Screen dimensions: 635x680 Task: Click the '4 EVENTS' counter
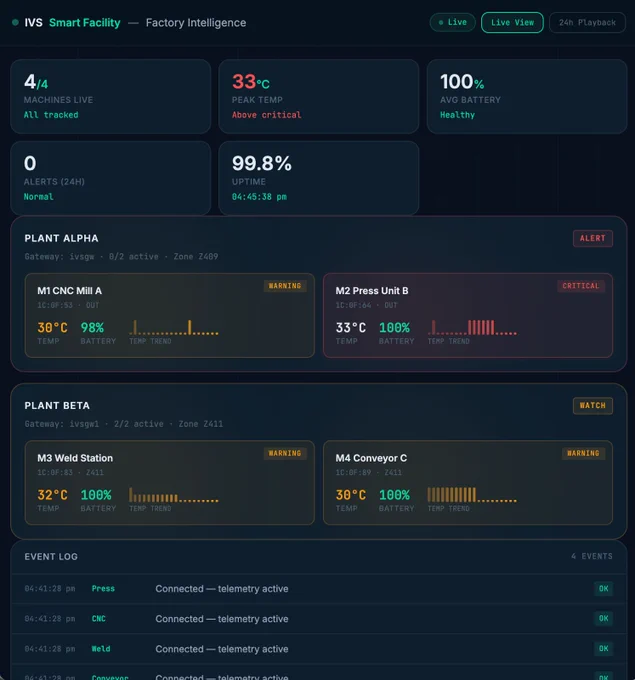592,556
